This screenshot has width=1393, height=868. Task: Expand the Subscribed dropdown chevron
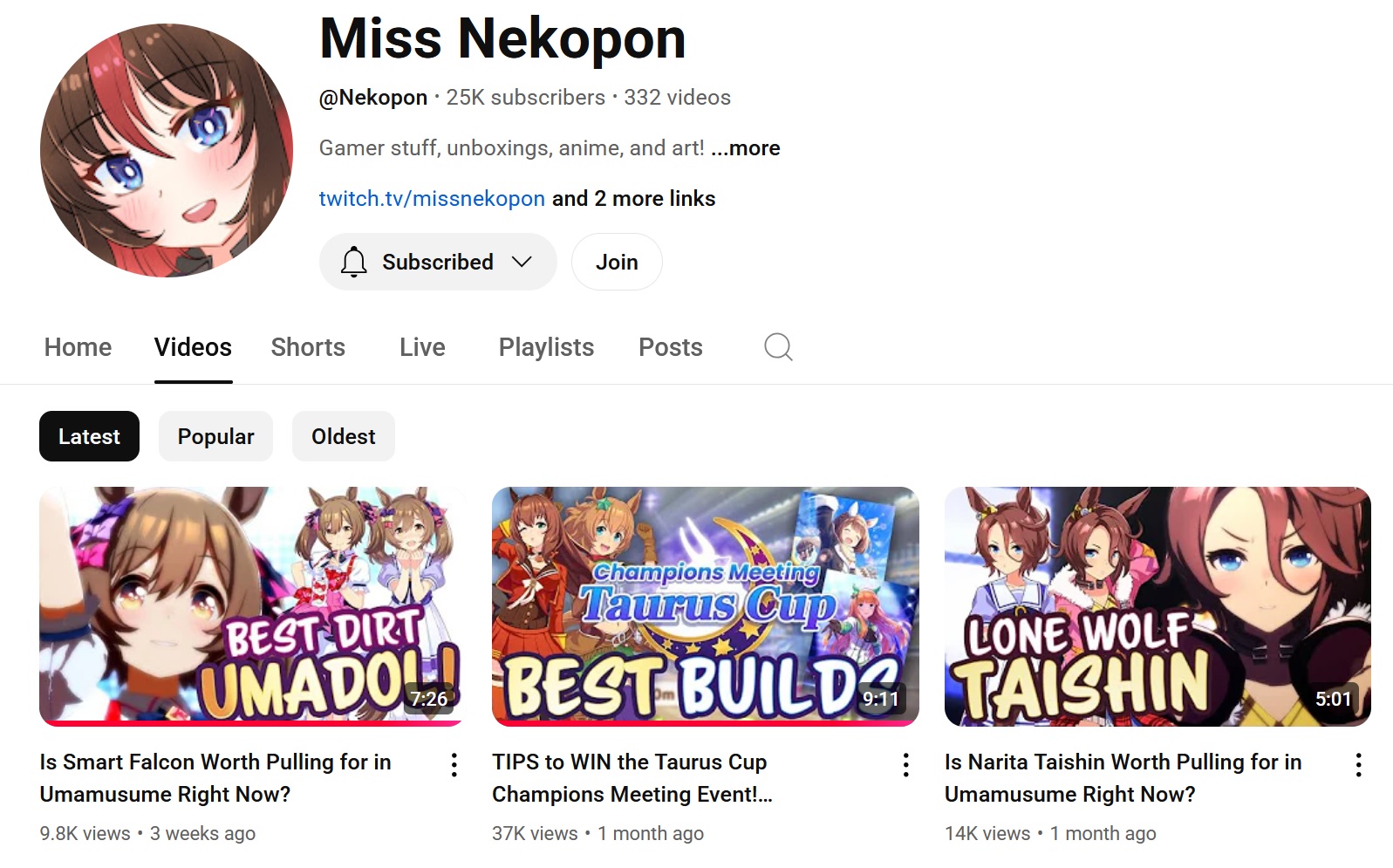522,262
